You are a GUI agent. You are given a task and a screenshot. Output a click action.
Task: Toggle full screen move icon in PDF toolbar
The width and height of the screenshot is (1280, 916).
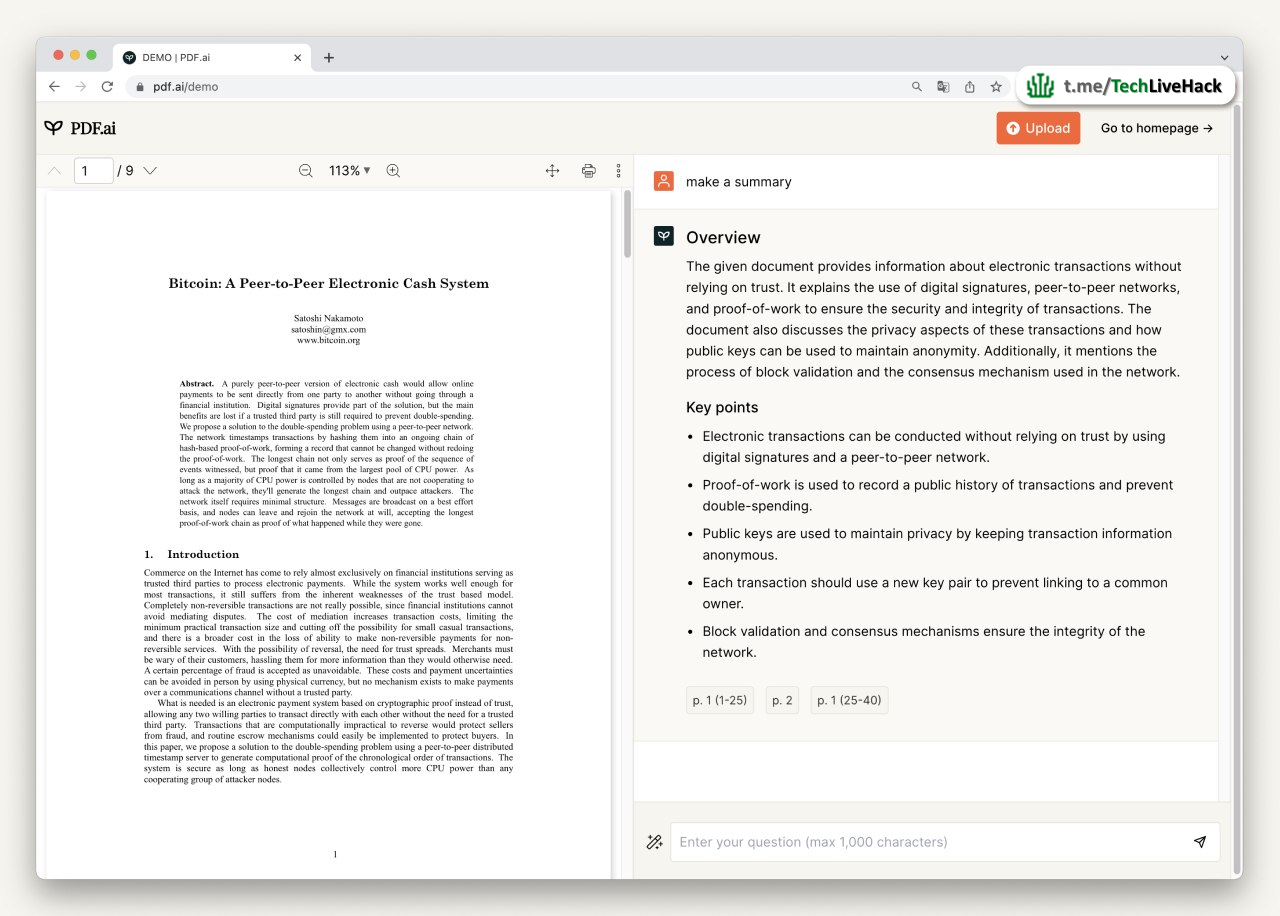point(552,171)
